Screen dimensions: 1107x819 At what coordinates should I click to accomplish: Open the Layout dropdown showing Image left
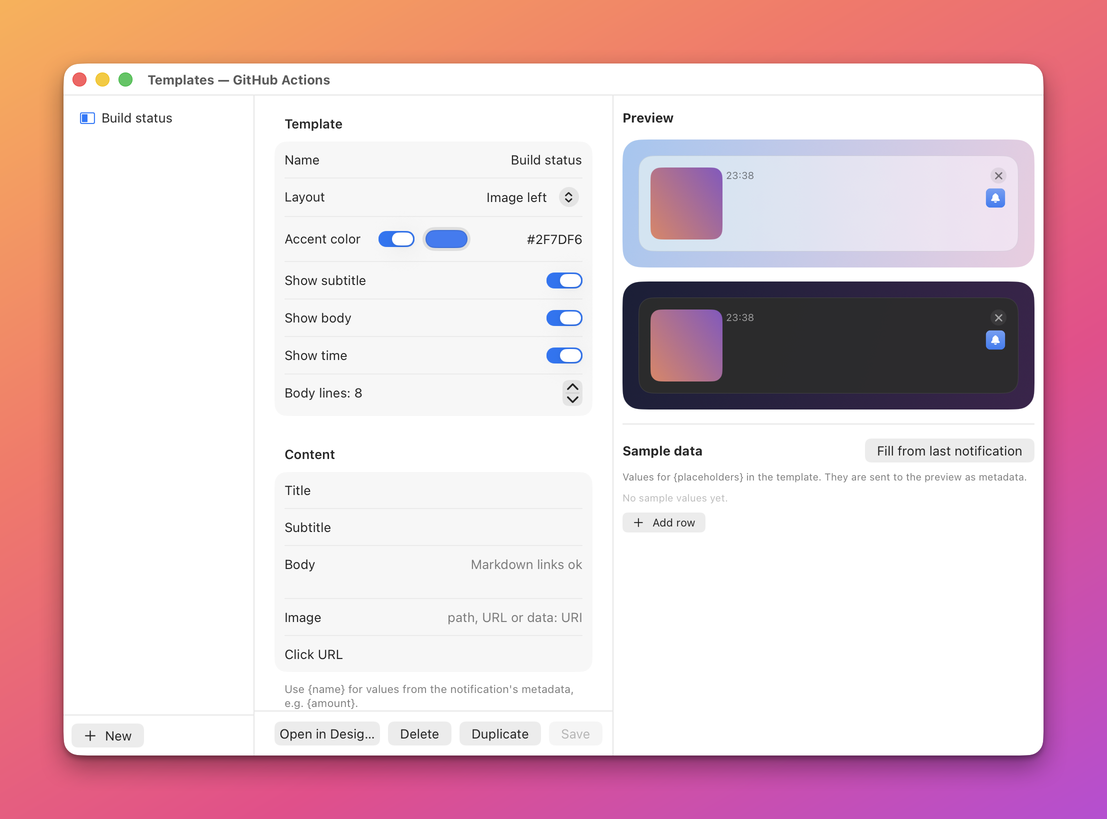(533, 198)
